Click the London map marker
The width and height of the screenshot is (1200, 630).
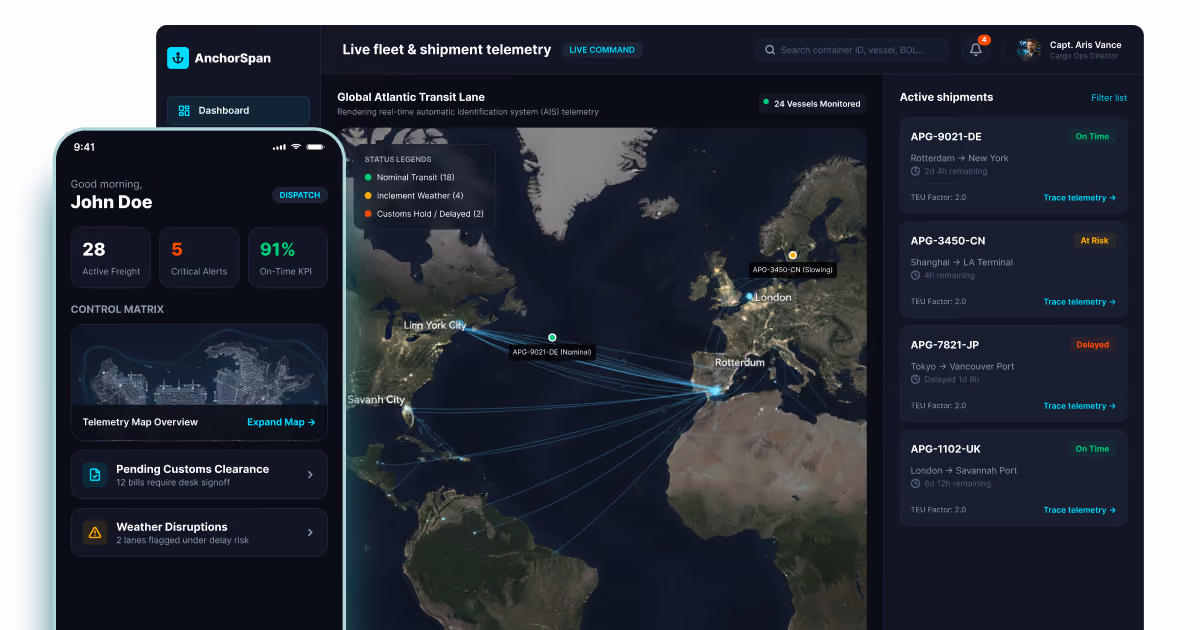click(x=749, y=297)
